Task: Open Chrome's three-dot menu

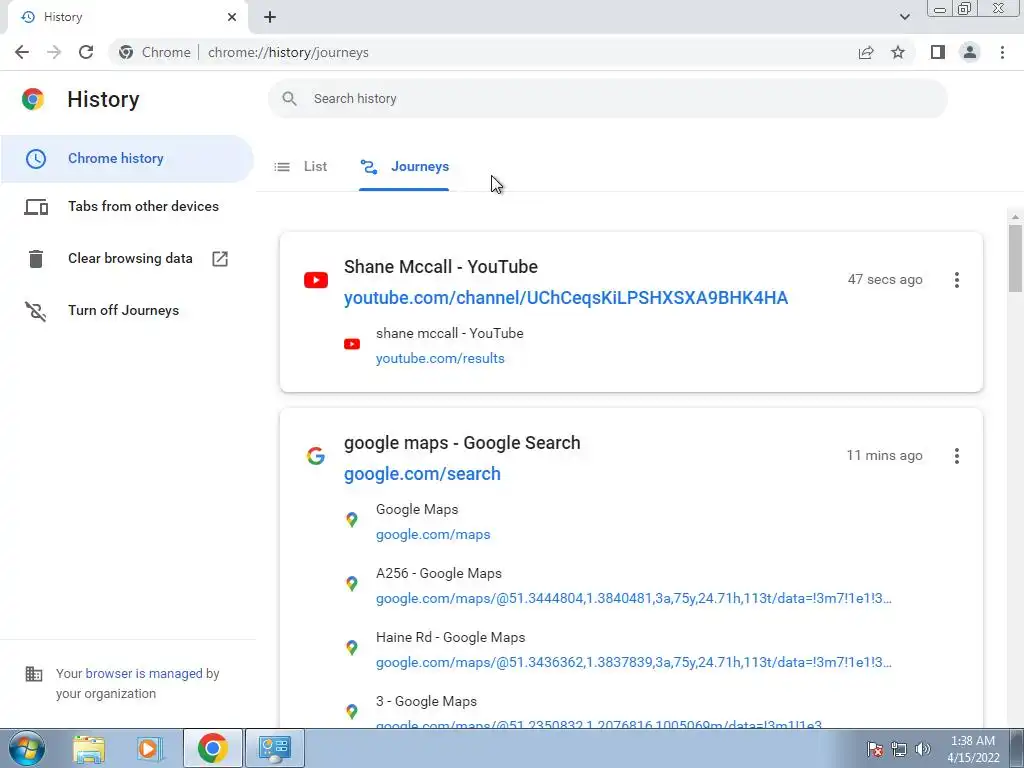Action: pos(1002,52)
